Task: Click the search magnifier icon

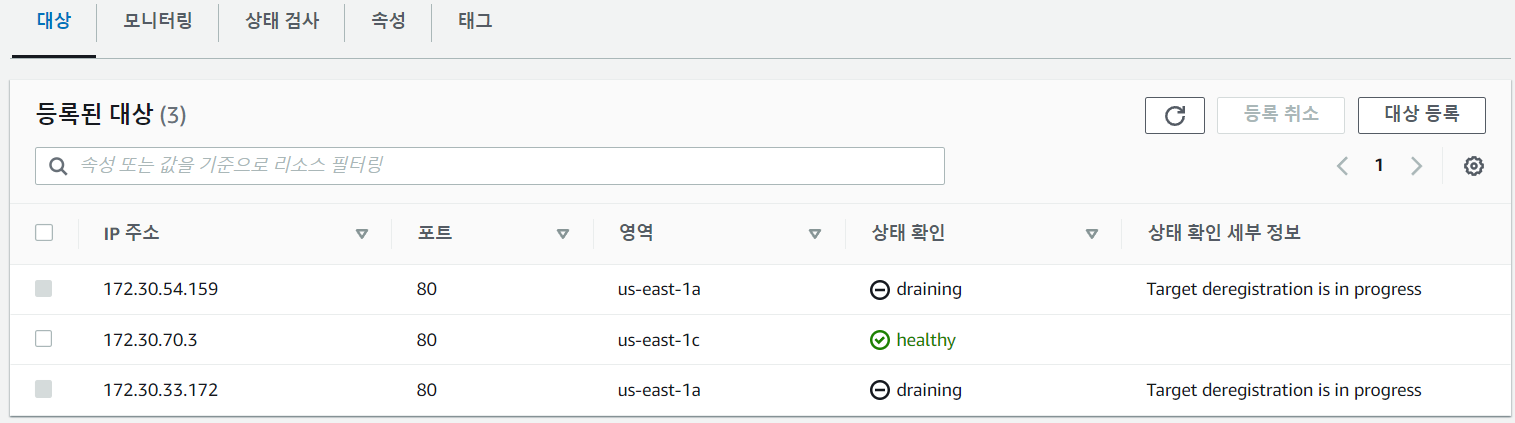Action: click(x=58, y=166)
